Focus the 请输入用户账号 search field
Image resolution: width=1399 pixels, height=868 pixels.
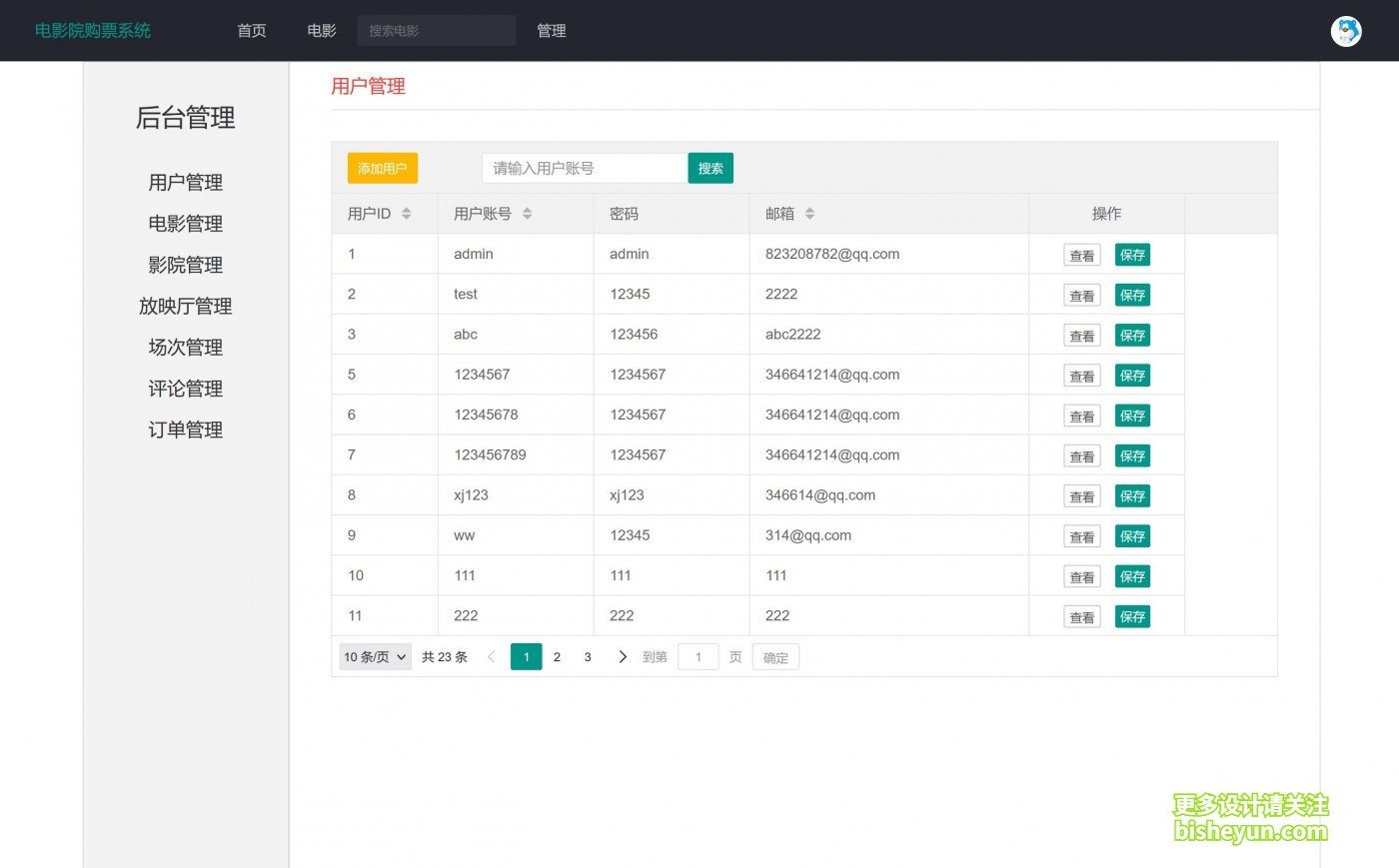585,169
